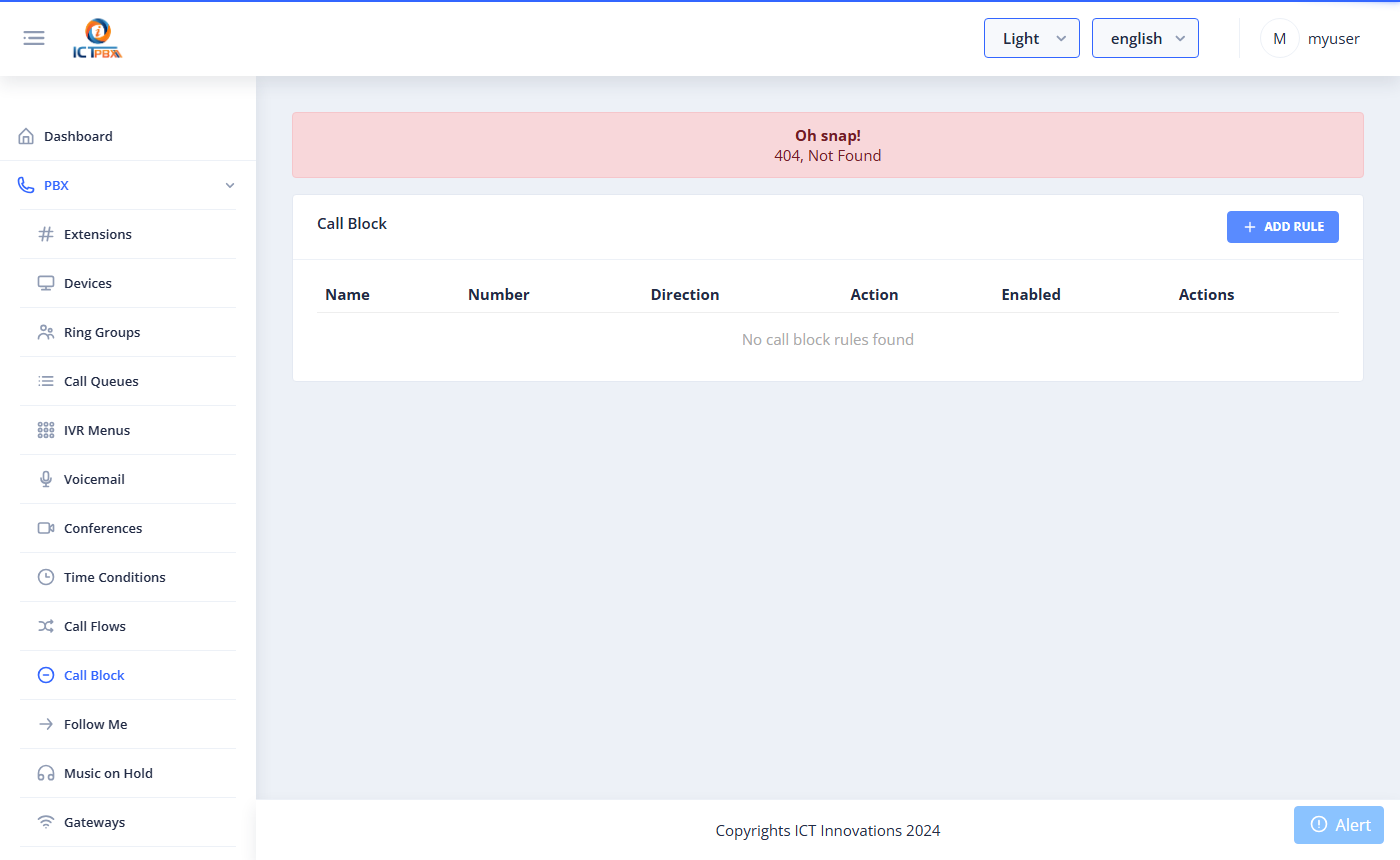The image size is (1400, 860).
Task: Open Music on Hold
Action: [128, 773]
